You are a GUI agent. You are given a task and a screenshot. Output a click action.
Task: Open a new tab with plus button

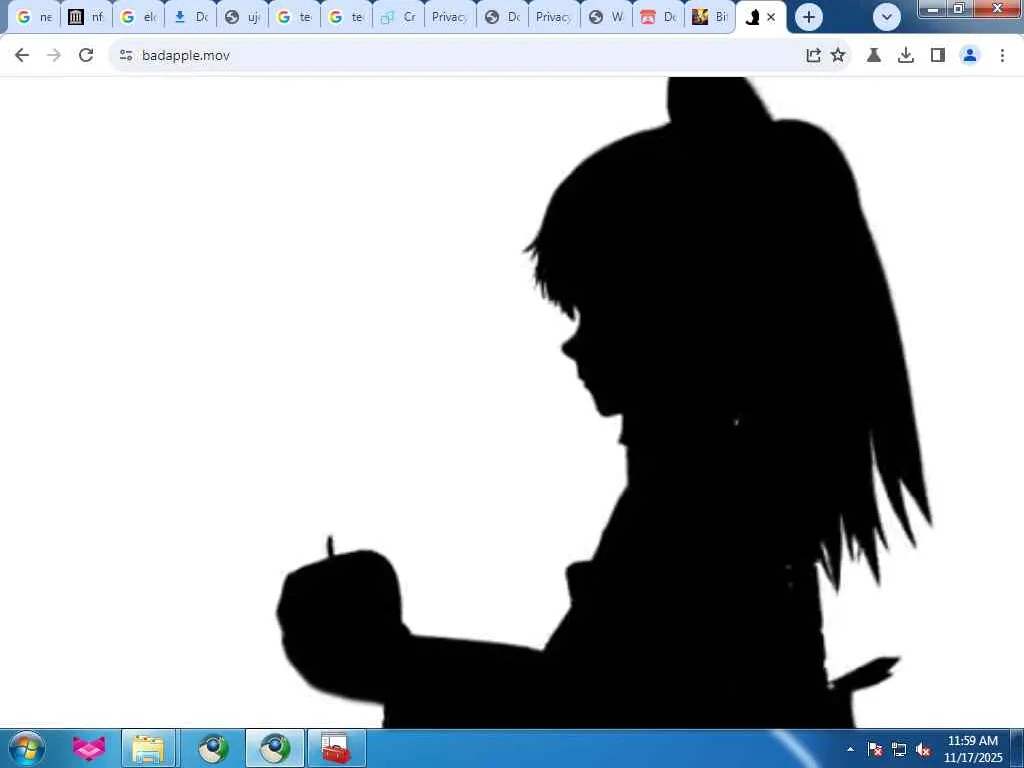click(808, 17)
